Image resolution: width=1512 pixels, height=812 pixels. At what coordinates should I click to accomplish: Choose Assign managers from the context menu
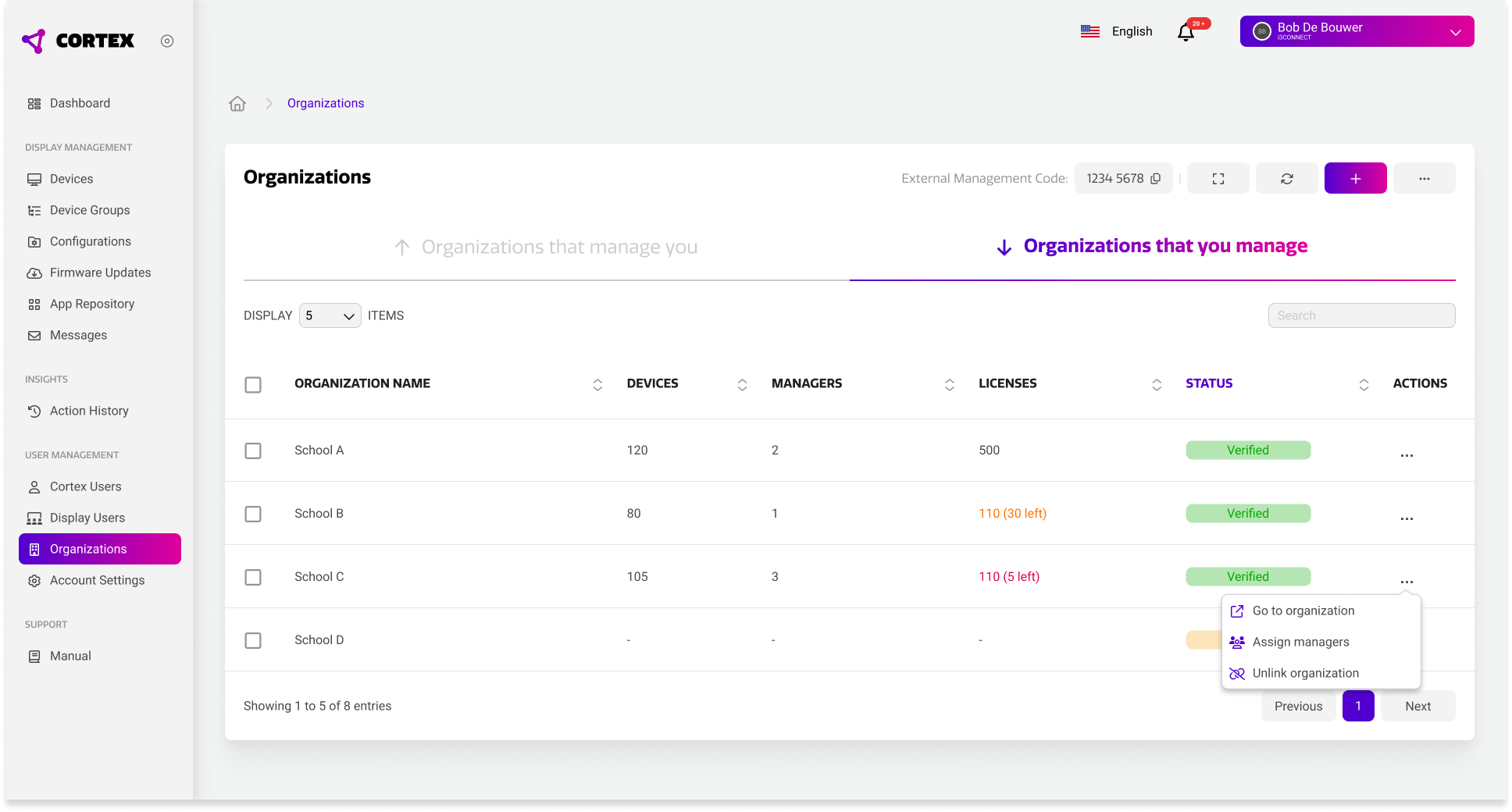(x=1300, y=642)
